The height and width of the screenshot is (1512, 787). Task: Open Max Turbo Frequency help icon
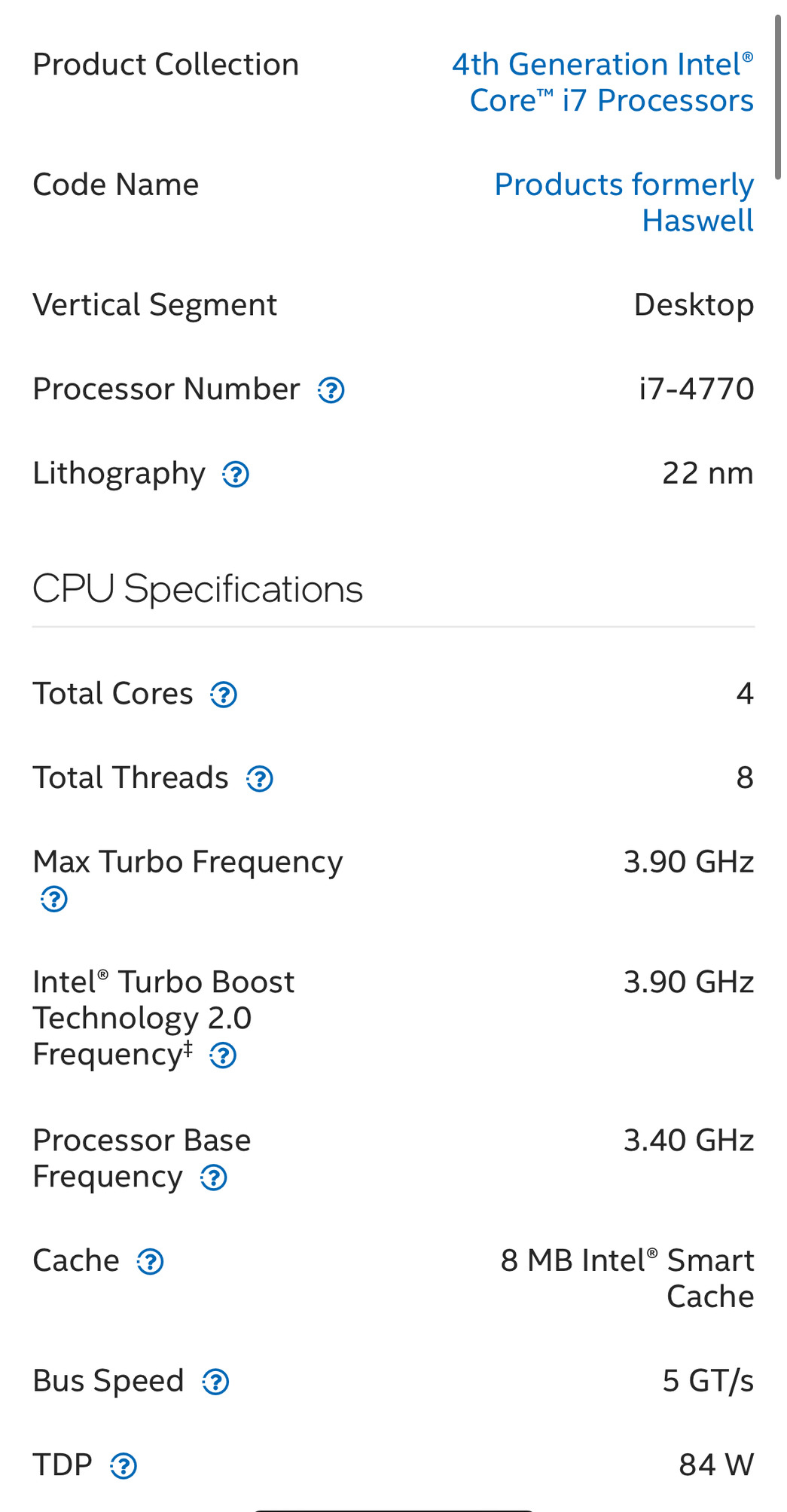coord(54,899)
